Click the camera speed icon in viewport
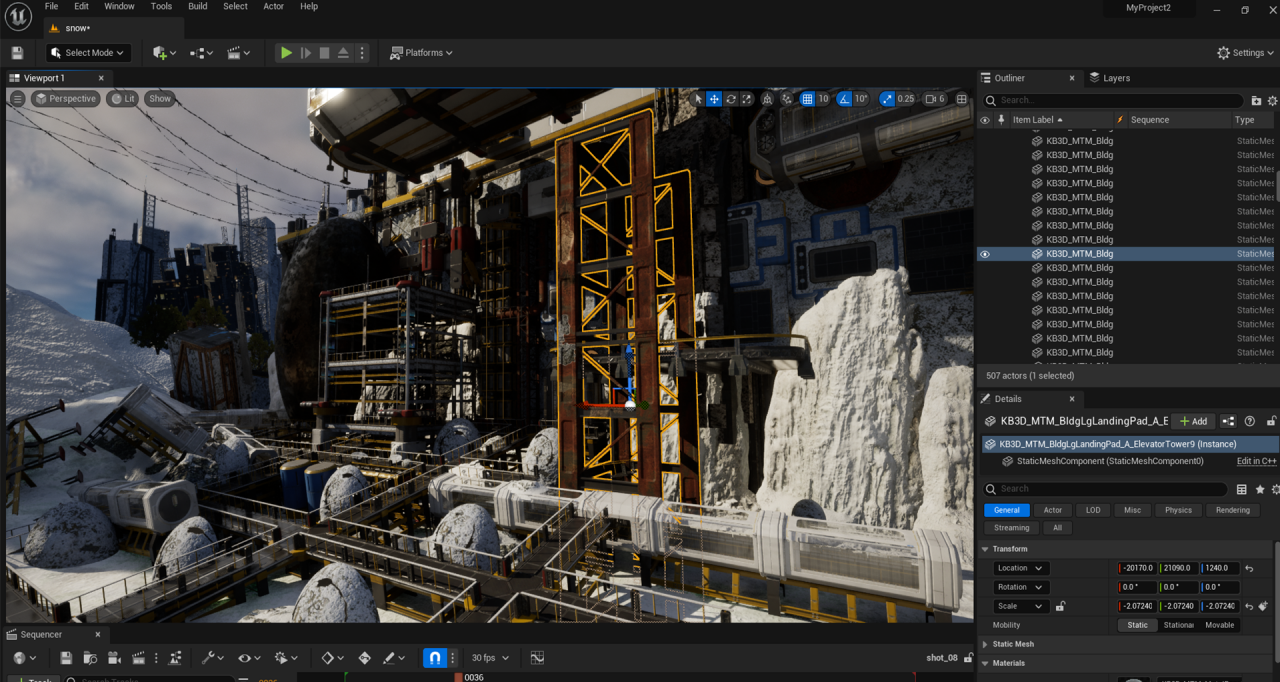 click(x=931, y=99)
